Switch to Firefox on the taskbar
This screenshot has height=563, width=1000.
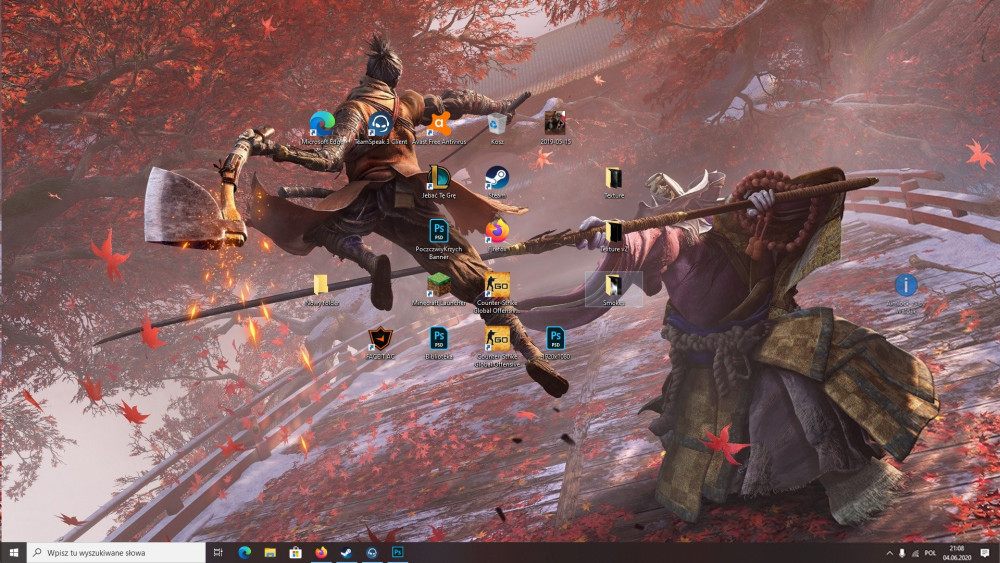click(x=321, y=552)
